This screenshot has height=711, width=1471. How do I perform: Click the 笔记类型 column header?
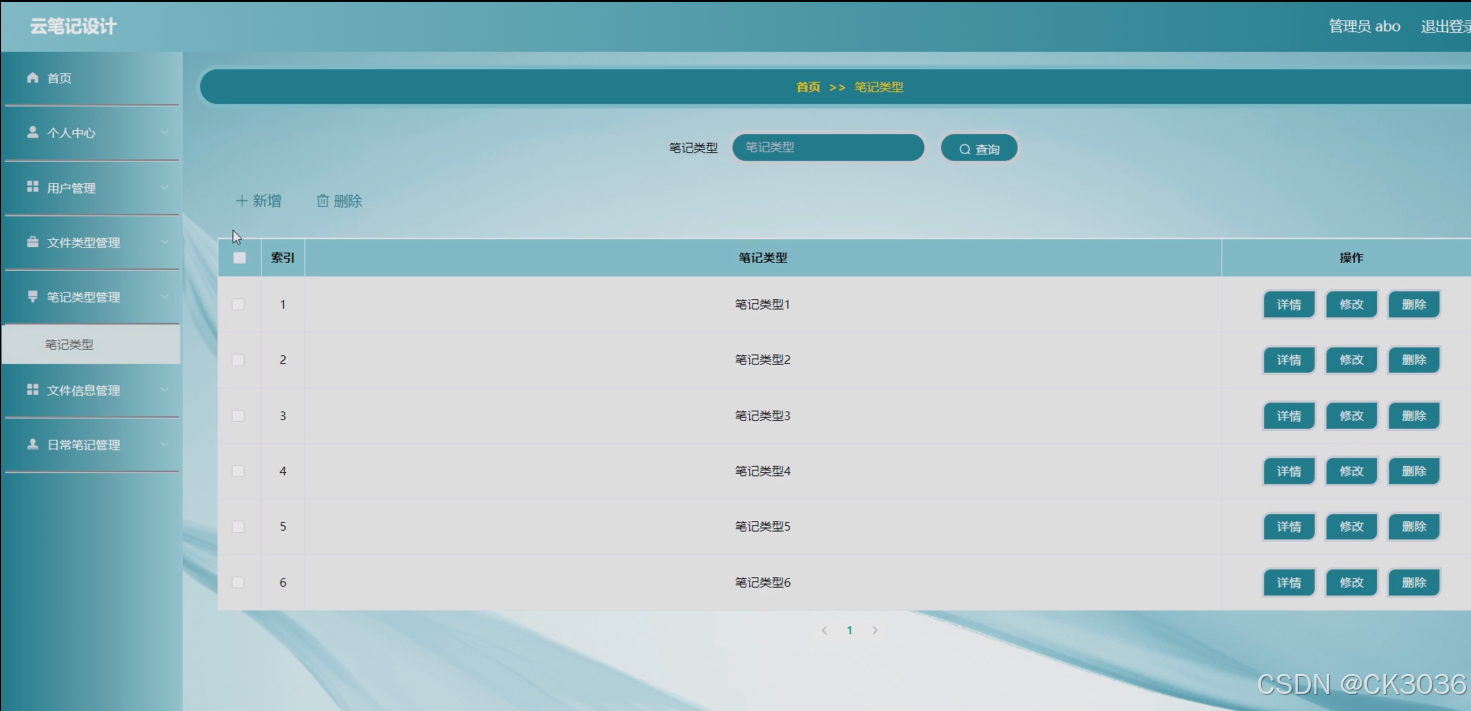click(763, 258)
